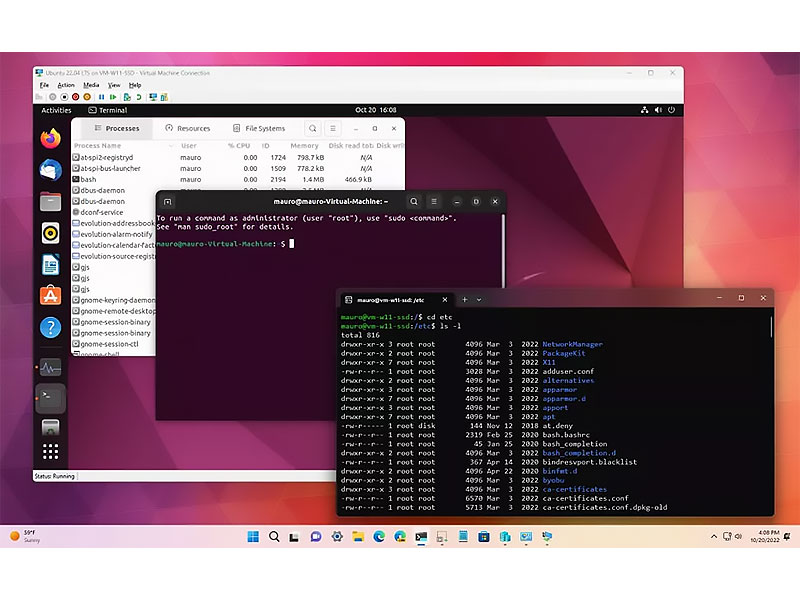
Task: Open Trash from the Ubuntu dock
Action: click(x=51, y=428)
